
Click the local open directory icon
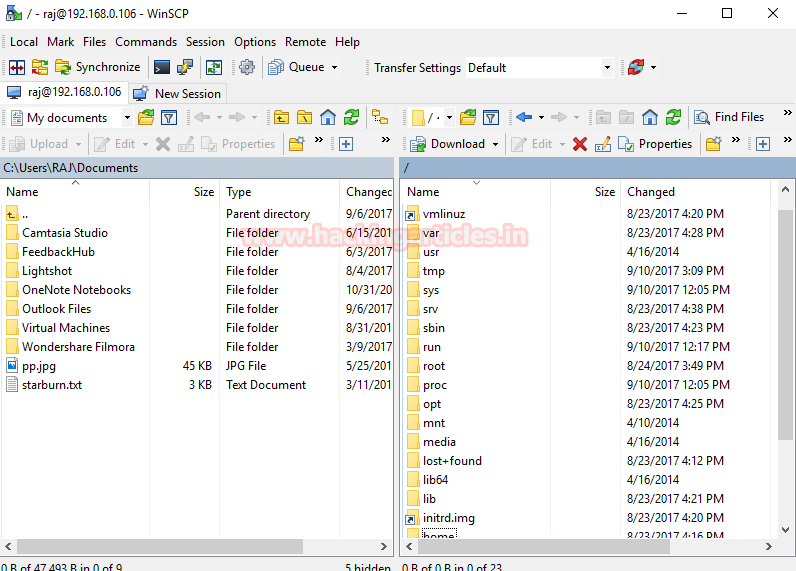point(146,117)
